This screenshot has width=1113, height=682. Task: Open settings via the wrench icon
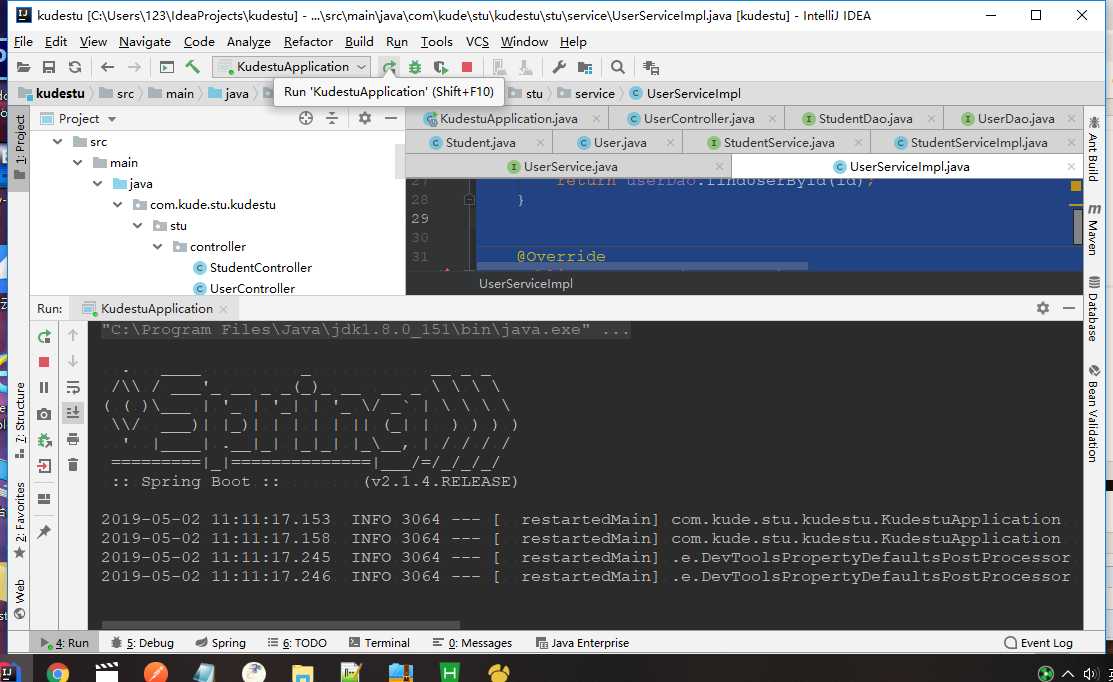click(559, 67)
